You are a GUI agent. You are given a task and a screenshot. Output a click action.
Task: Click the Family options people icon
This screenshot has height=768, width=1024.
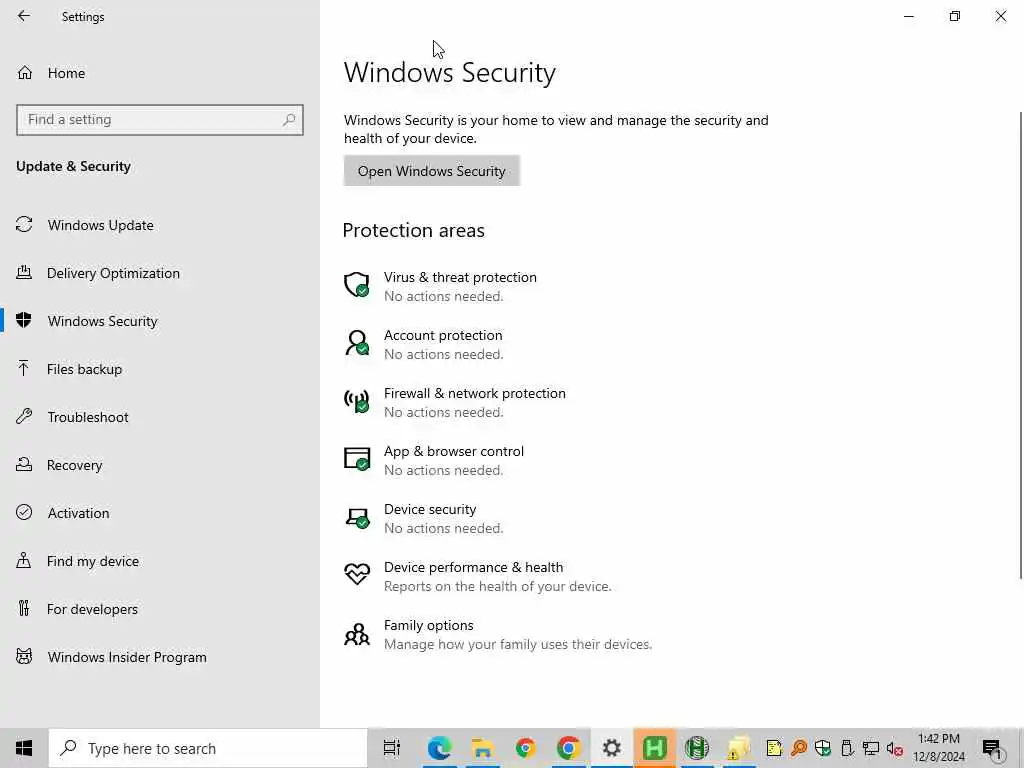pyautogui.click(x=357, y=634)
